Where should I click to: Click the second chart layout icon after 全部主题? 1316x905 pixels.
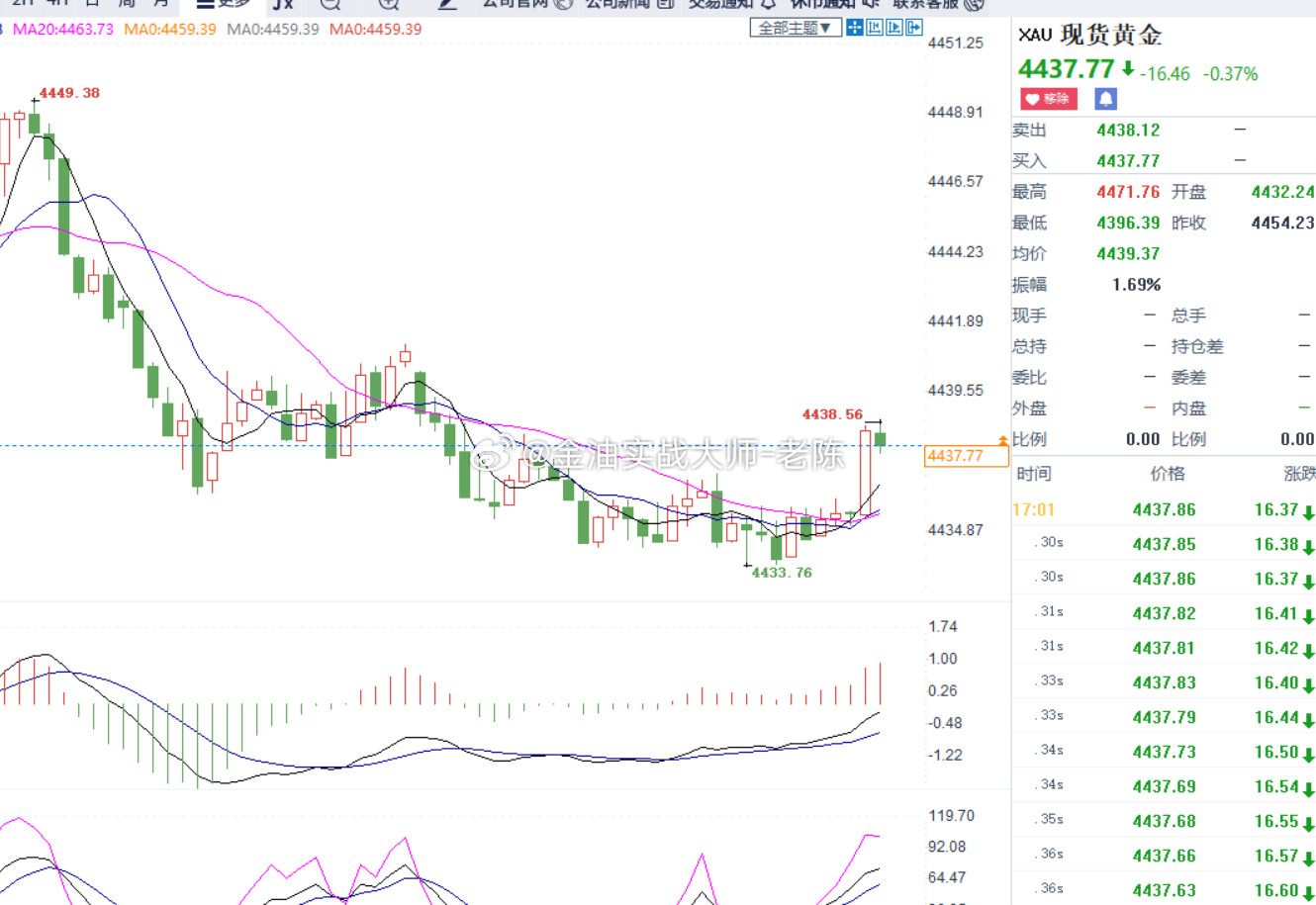(874, 28)
